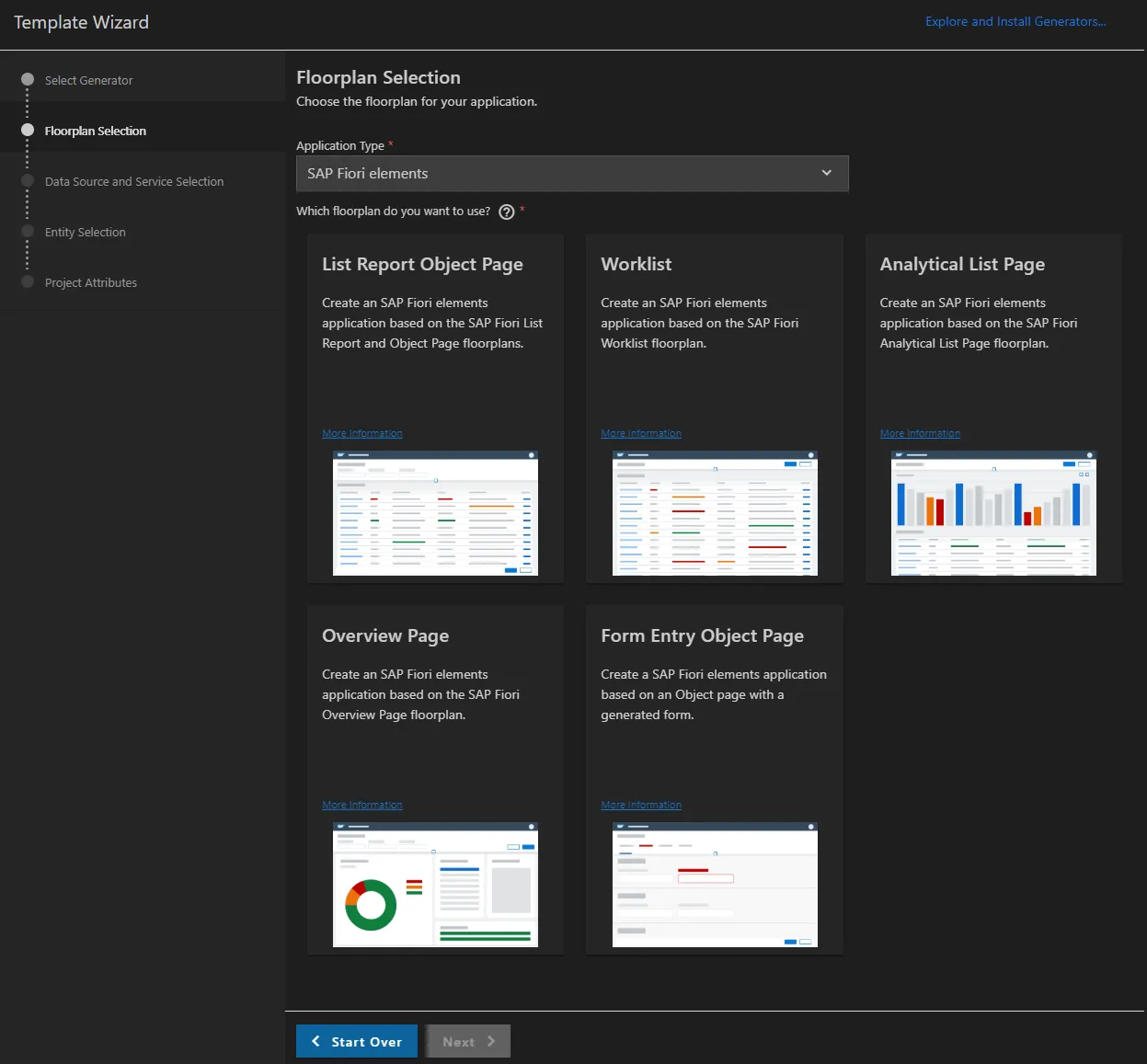Click the Select Generator step circle
This screenshot has height=1064, width=1147.
[x=28, y=79]
